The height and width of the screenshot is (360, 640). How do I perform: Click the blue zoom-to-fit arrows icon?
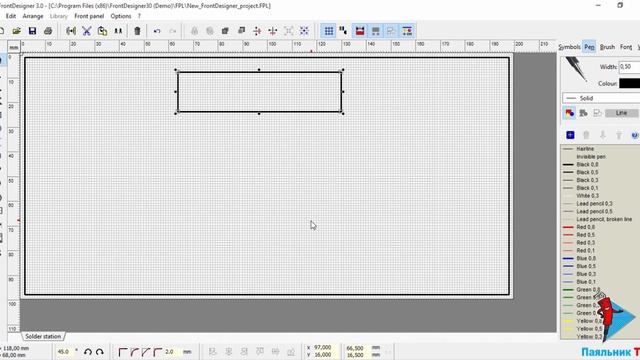304,31
